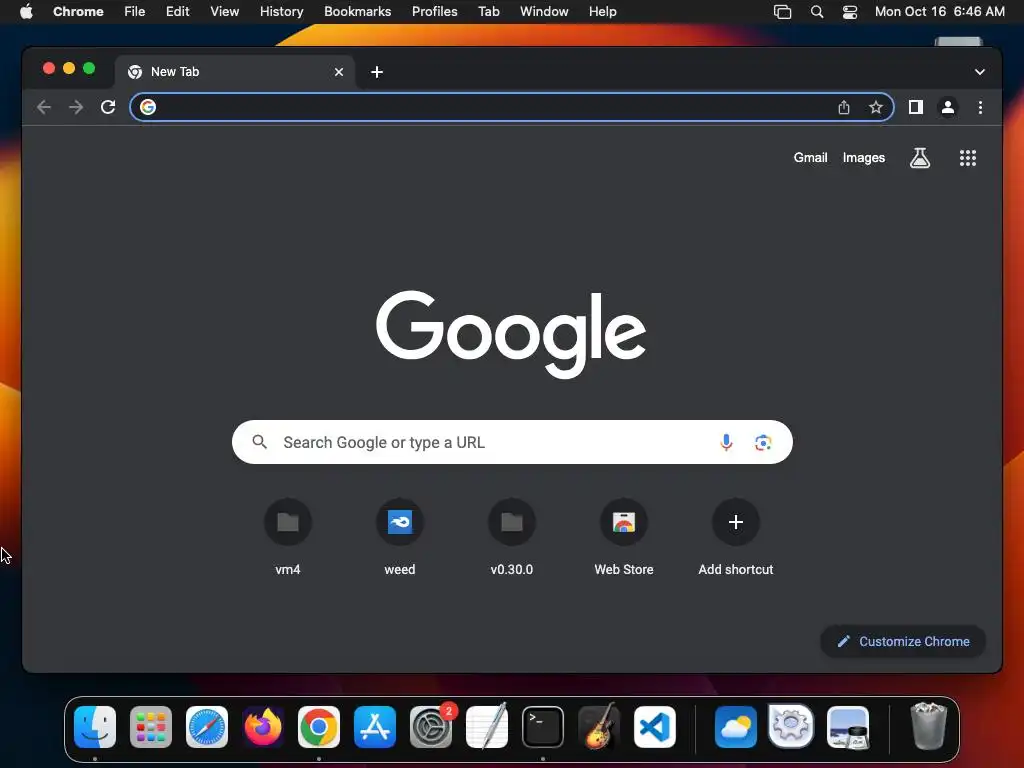Image resolution: width=1024 pixels, height=768 pixels.
Task: Open App Store from the Dock
Action: point(375,727)
